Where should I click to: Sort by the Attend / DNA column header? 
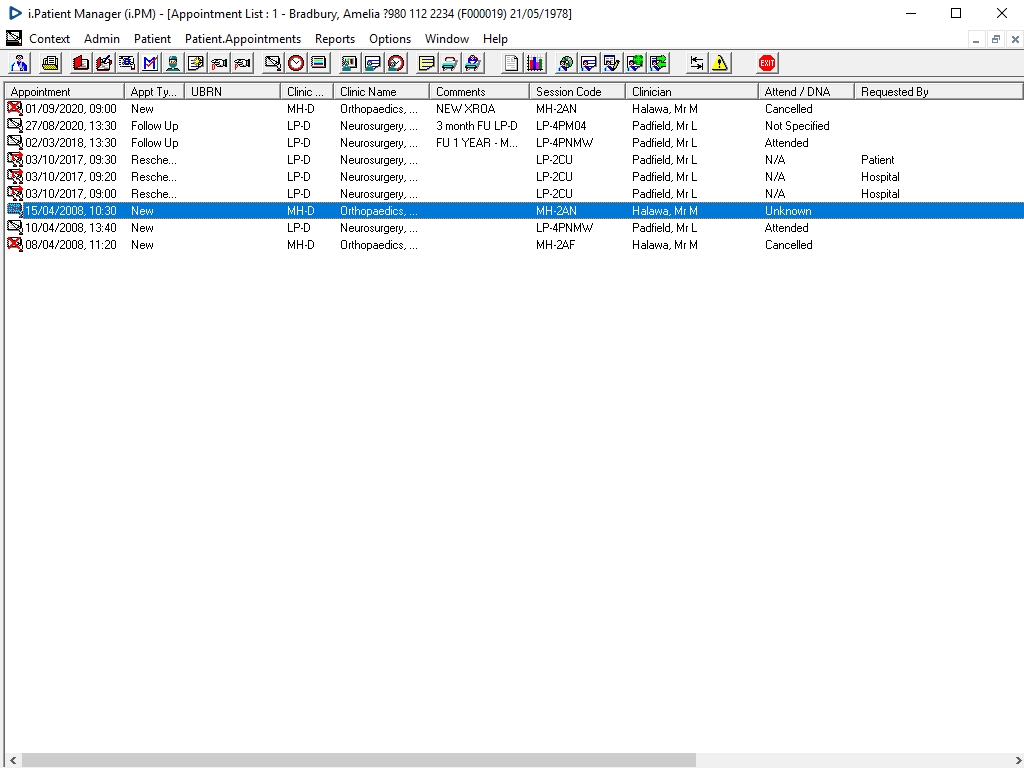806,91
